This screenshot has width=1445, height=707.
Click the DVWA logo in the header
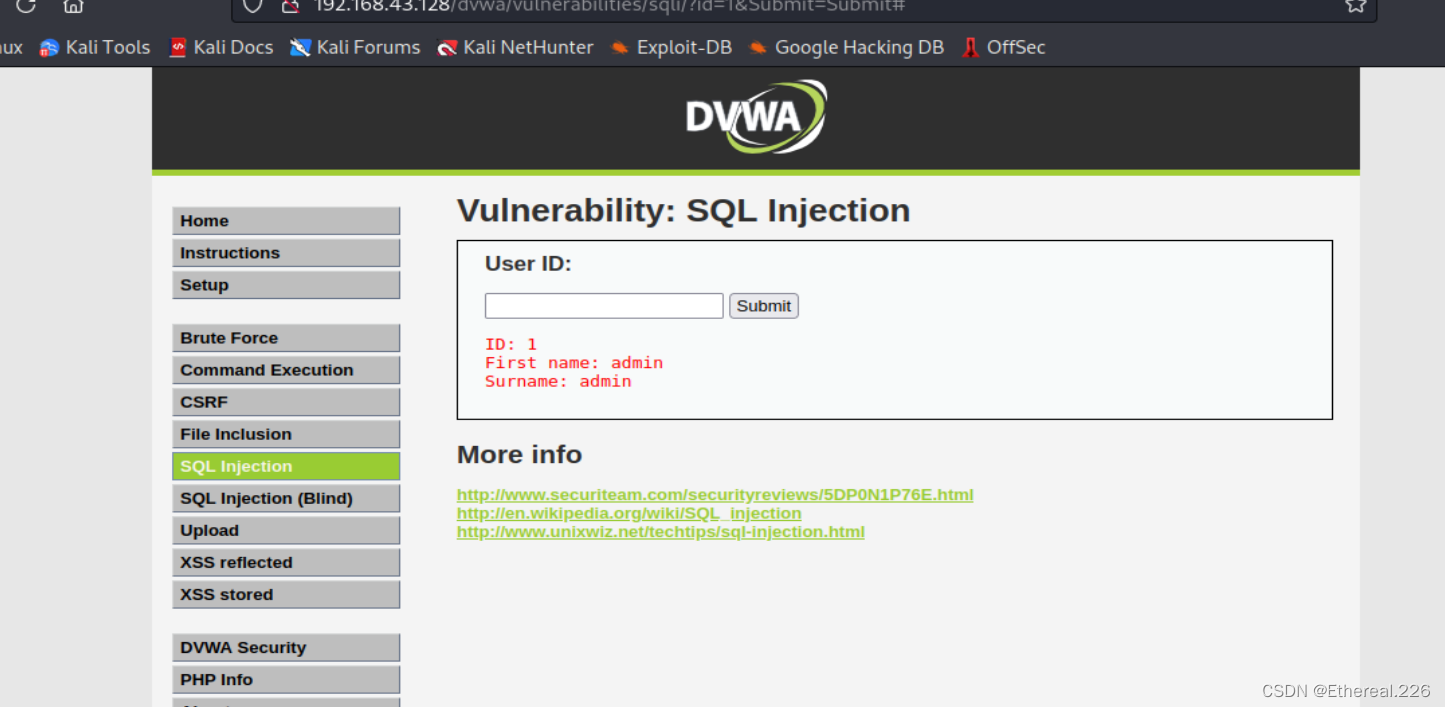[756, 117]
